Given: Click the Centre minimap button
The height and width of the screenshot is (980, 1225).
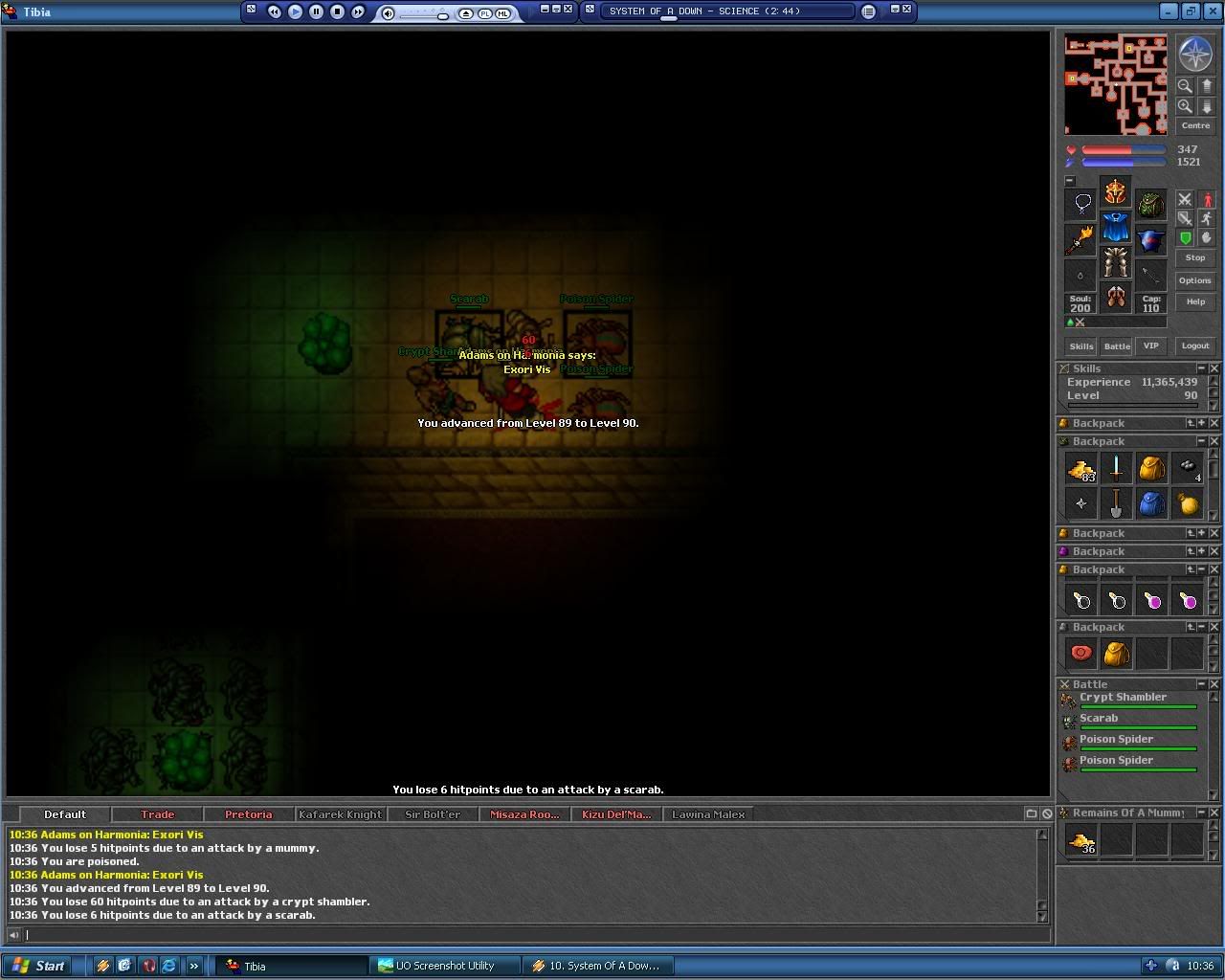Looking at the screenshot, I should (x=1195, y=125).
